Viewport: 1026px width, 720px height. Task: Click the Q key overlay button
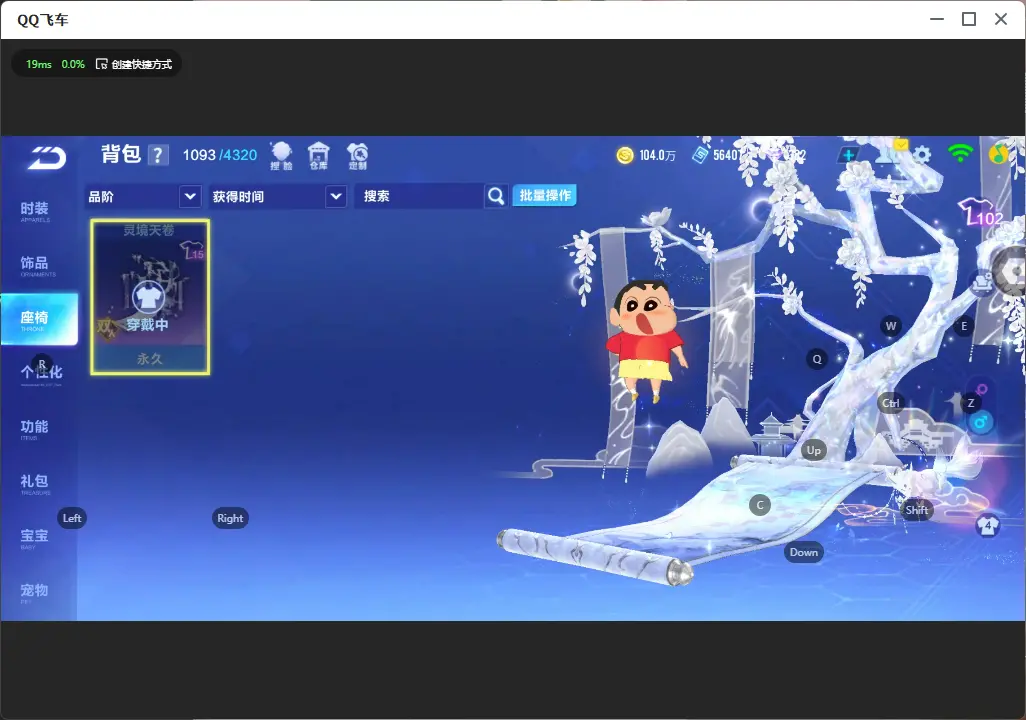point(817,359)
